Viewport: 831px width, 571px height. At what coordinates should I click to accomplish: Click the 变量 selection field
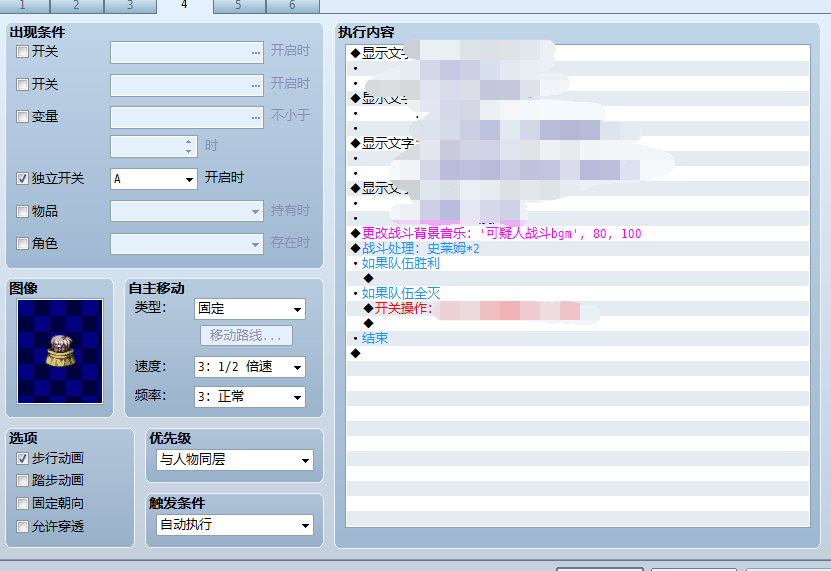point(187,118)
